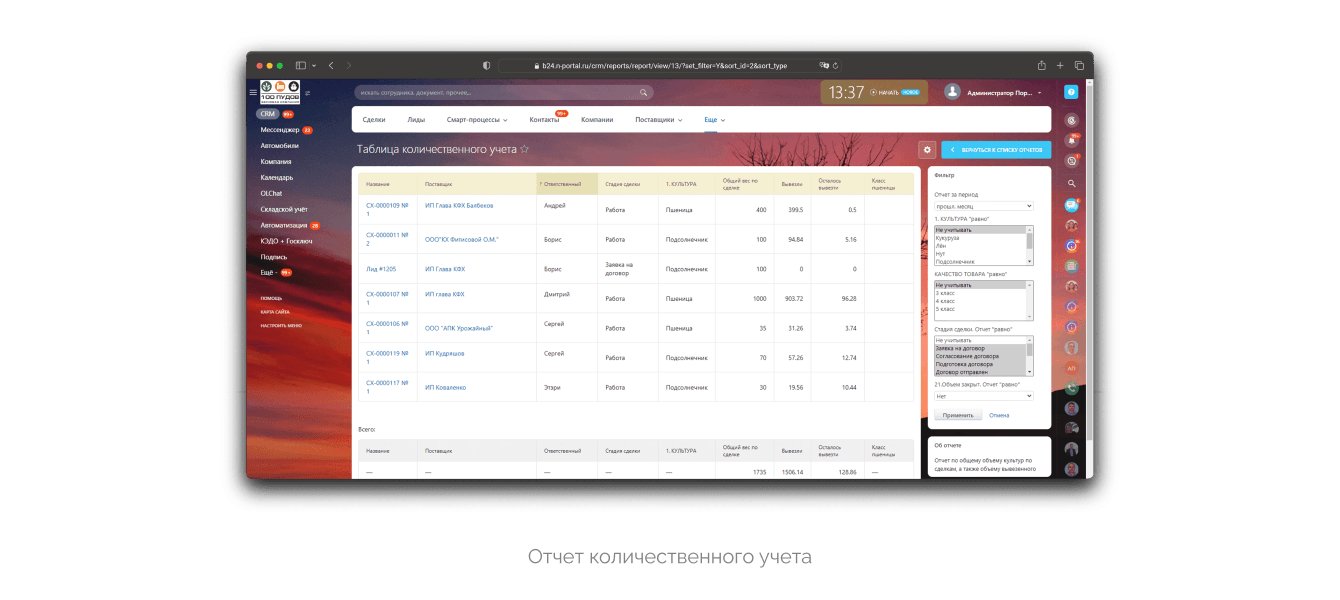1340x600 pixels.
Task: Open Лид #1205 link
Action: pos(381,269)
